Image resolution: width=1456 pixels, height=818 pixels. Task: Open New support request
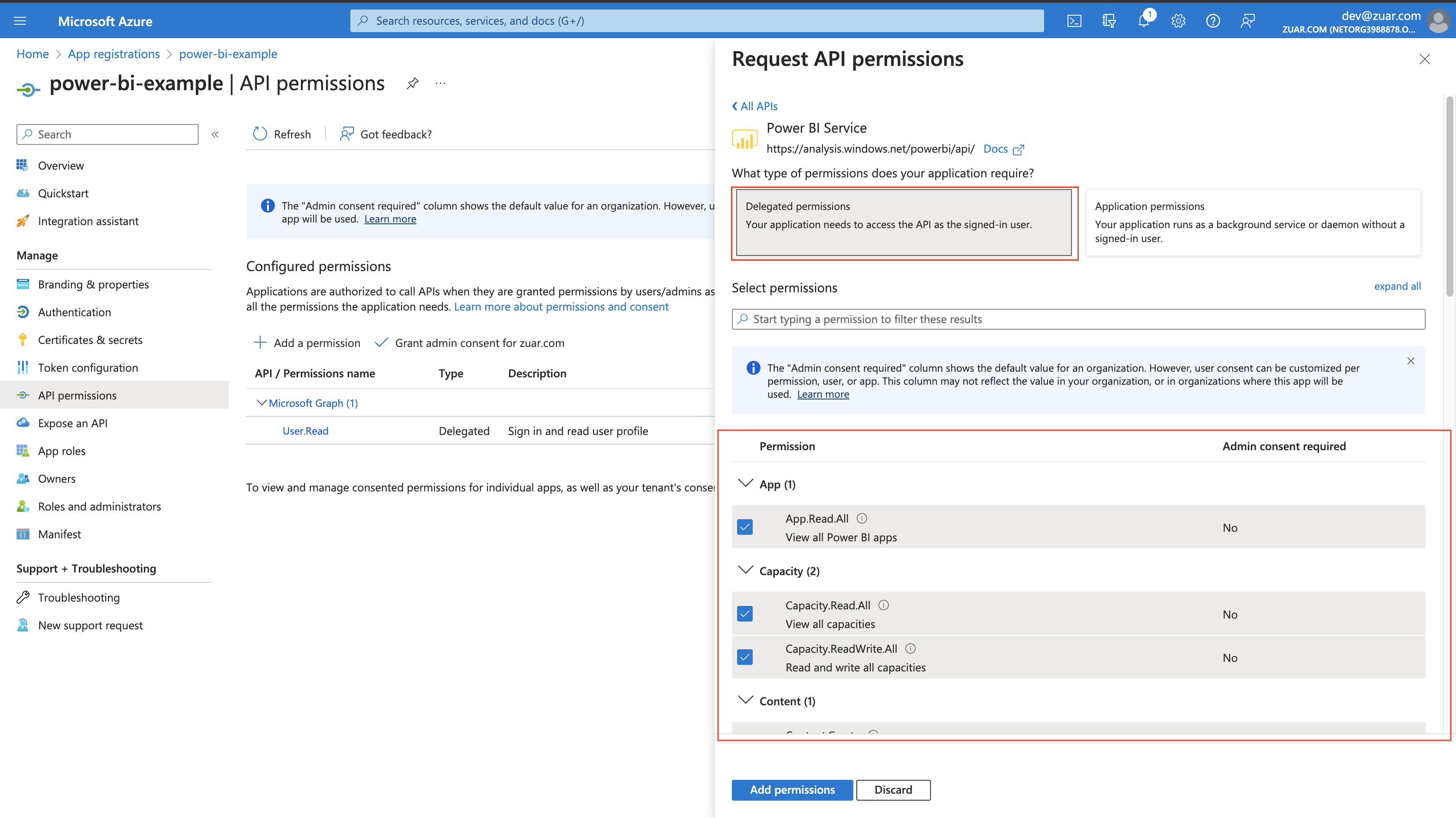click(x=90, y=625)
